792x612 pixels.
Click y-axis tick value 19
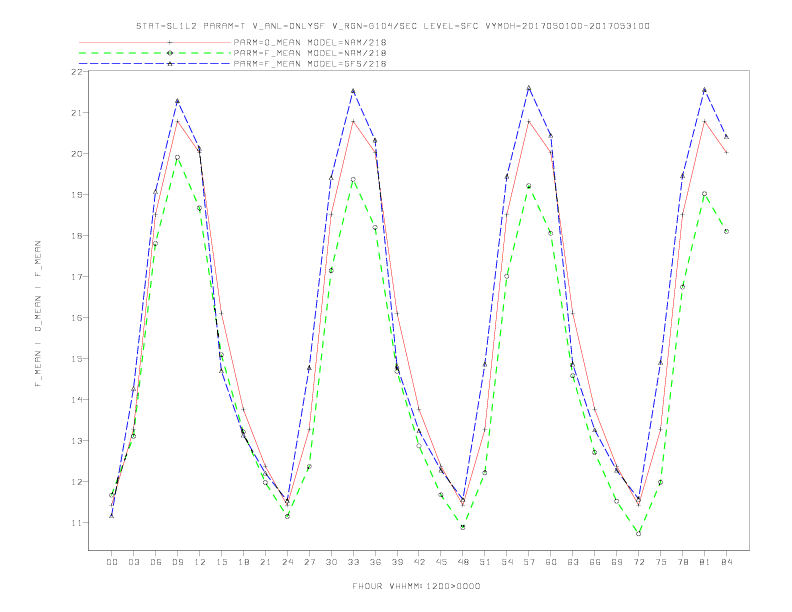click(77, 194)
